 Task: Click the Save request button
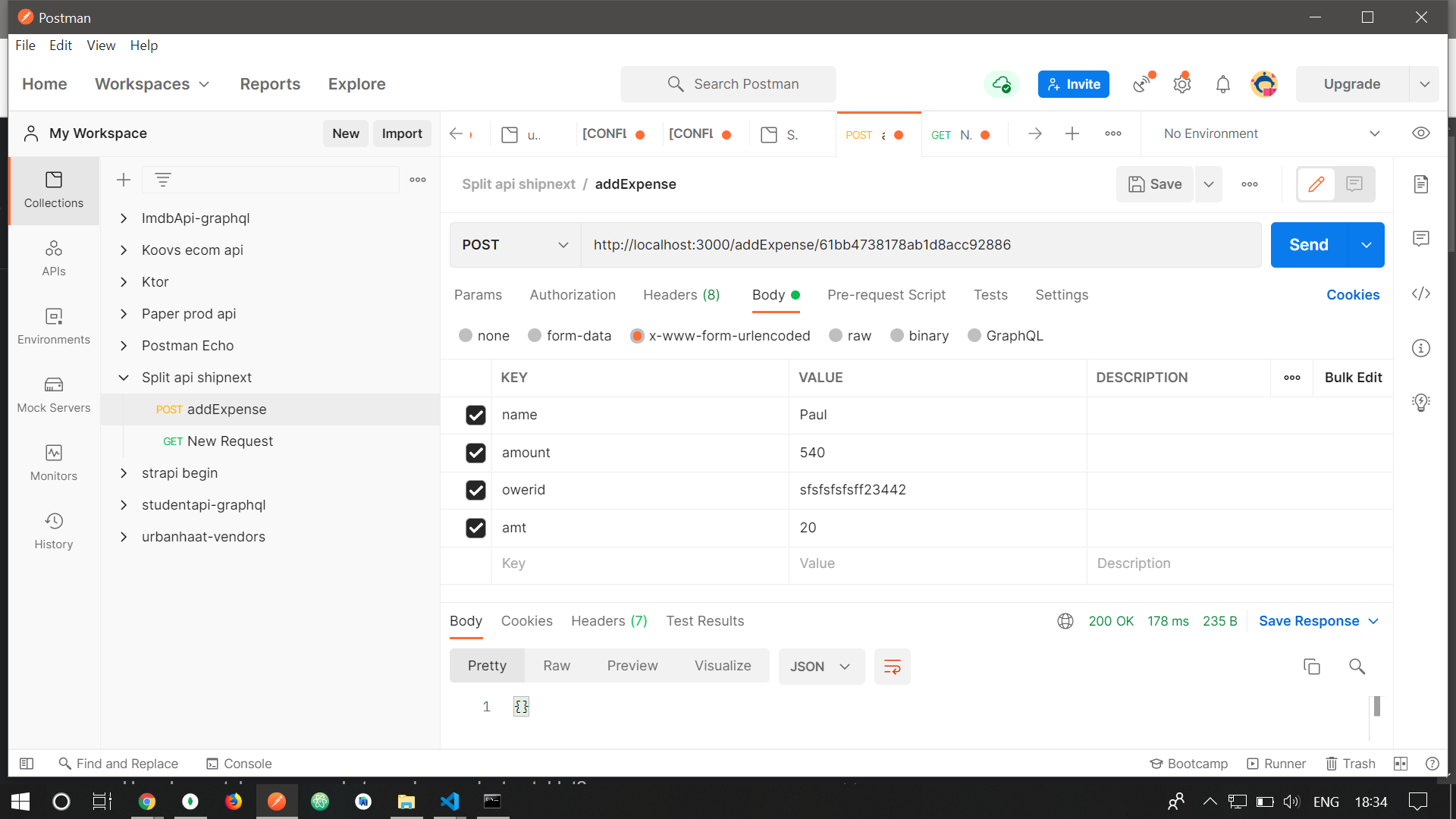[1155, 184]
